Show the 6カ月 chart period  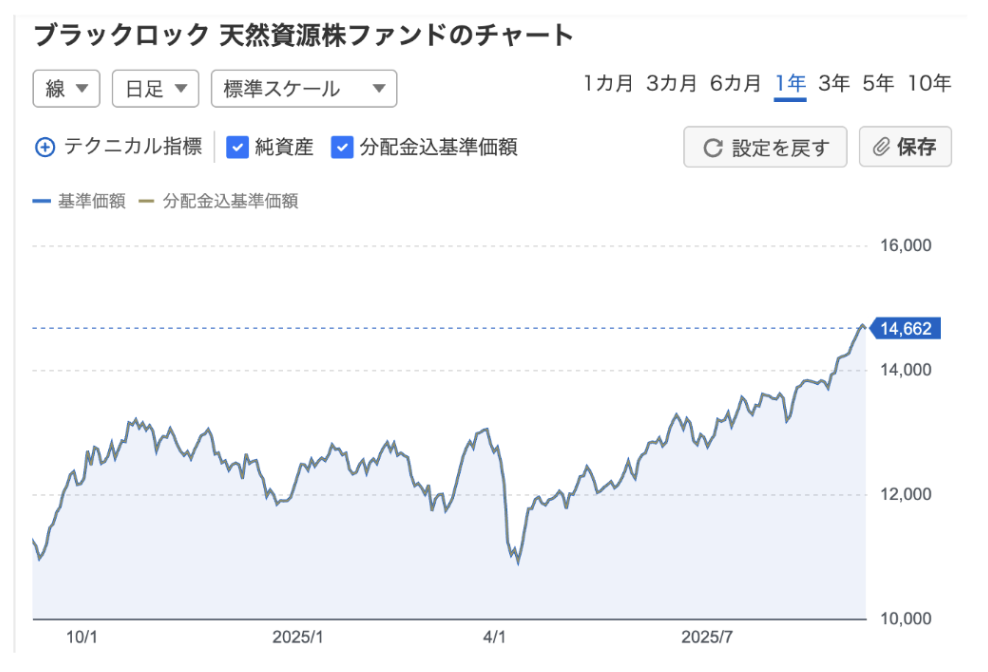(x=736, y=83)
